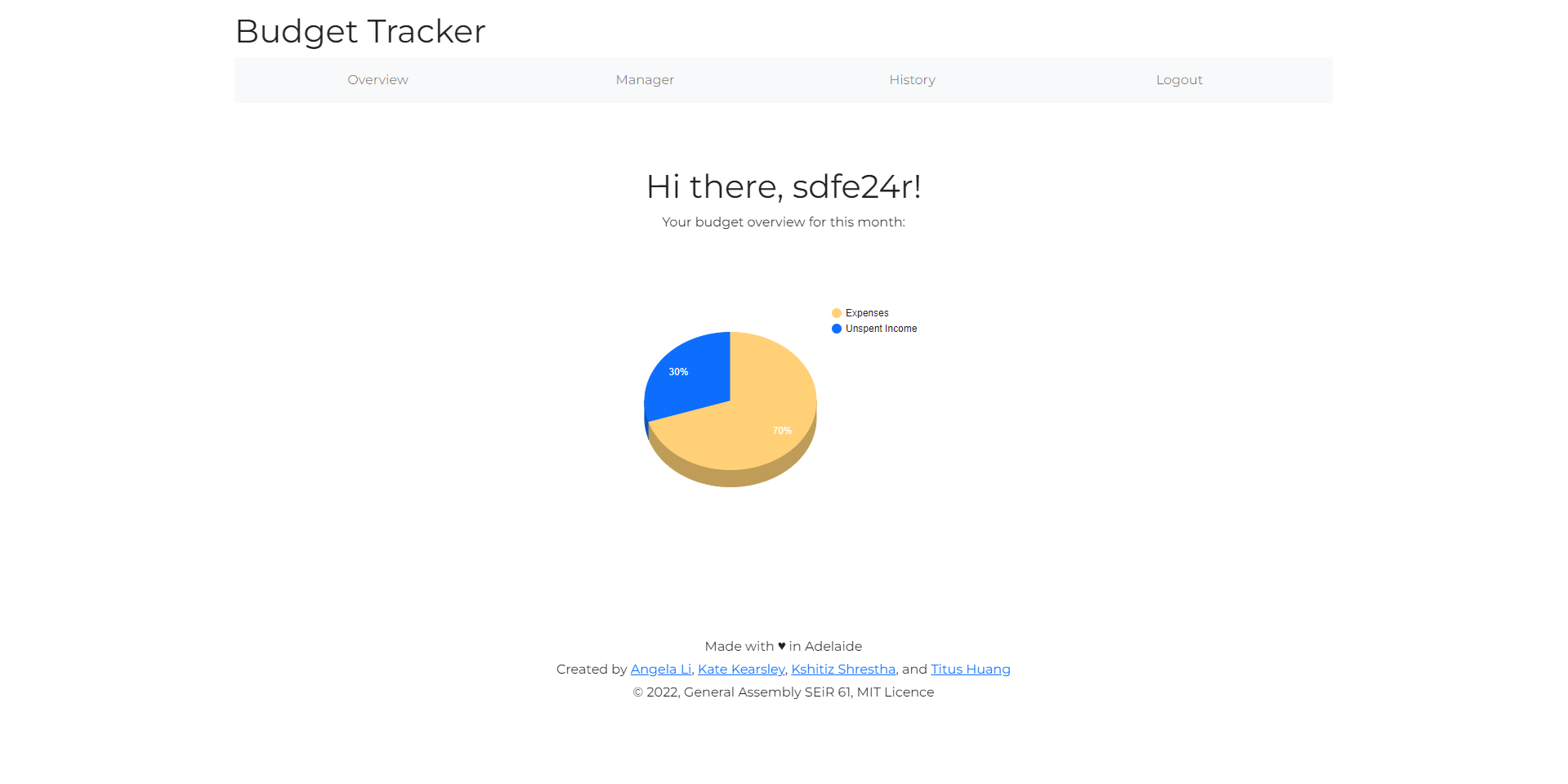
Task: View the History page
Action: [912, 79]
